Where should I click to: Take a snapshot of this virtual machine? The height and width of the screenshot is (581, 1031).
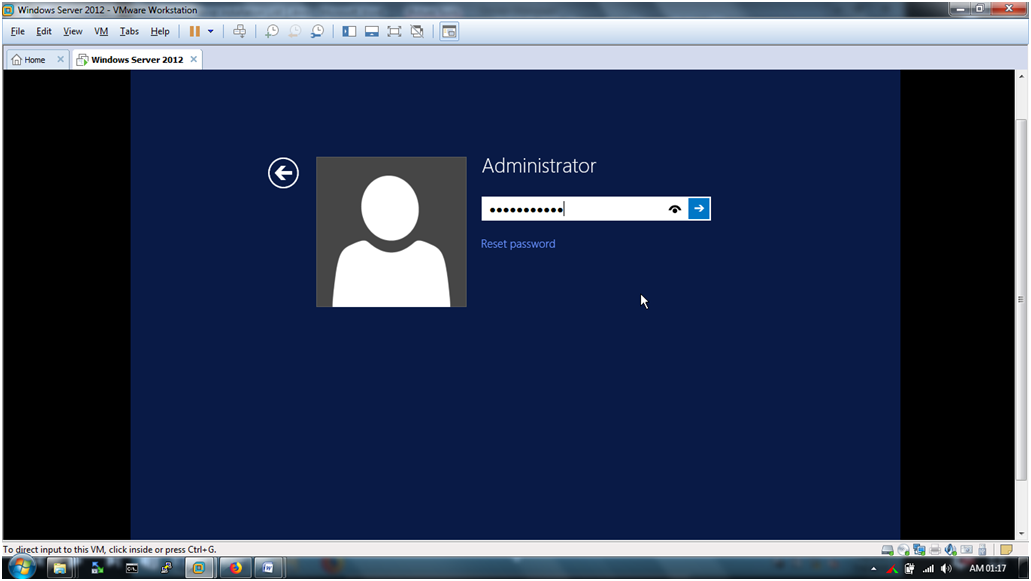click(x=272, y=32)
